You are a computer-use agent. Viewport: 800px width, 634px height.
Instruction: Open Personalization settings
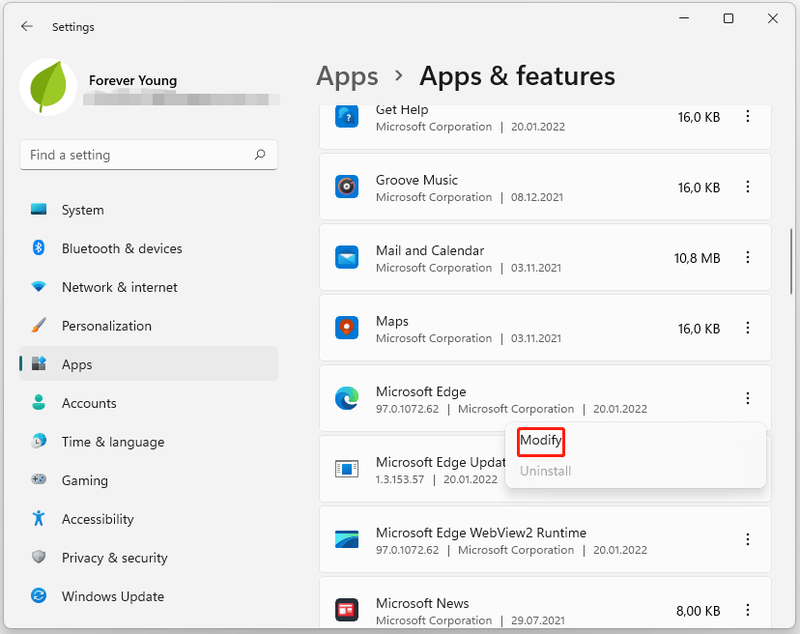pyautogui.click(x=148, y=325)
